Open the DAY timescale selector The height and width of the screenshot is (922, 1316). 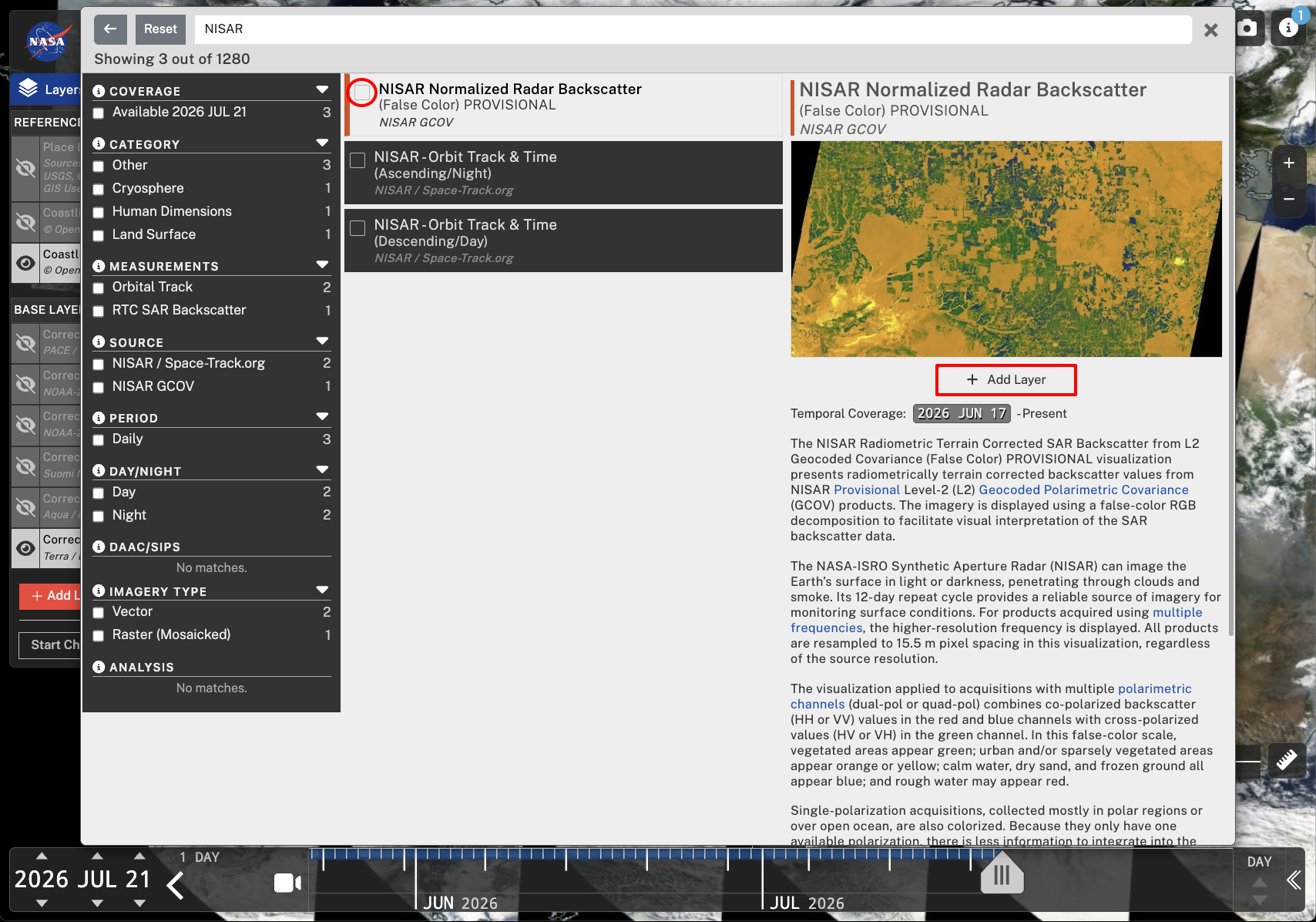tap(1259, 862)
